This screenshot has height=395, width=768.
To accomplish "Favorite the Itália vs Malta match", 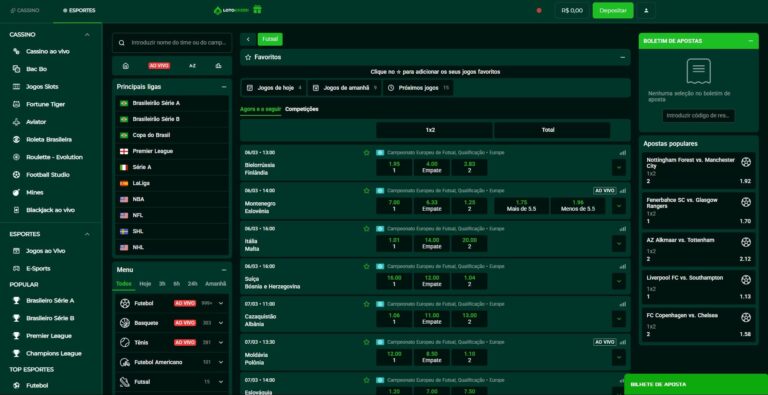I will [x=366, y=229].
